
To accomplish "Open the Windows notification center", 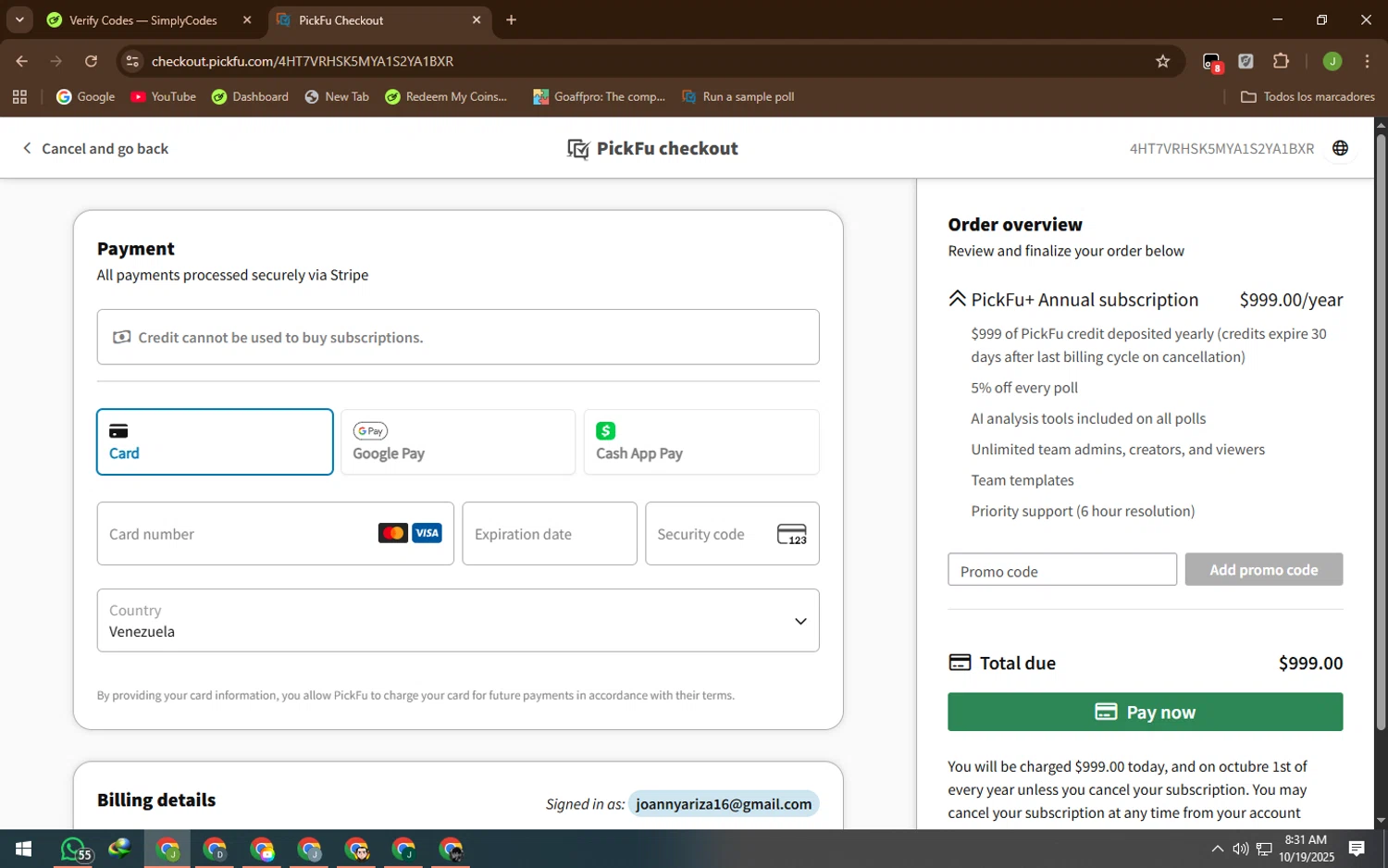I will tap(1357, 849).
